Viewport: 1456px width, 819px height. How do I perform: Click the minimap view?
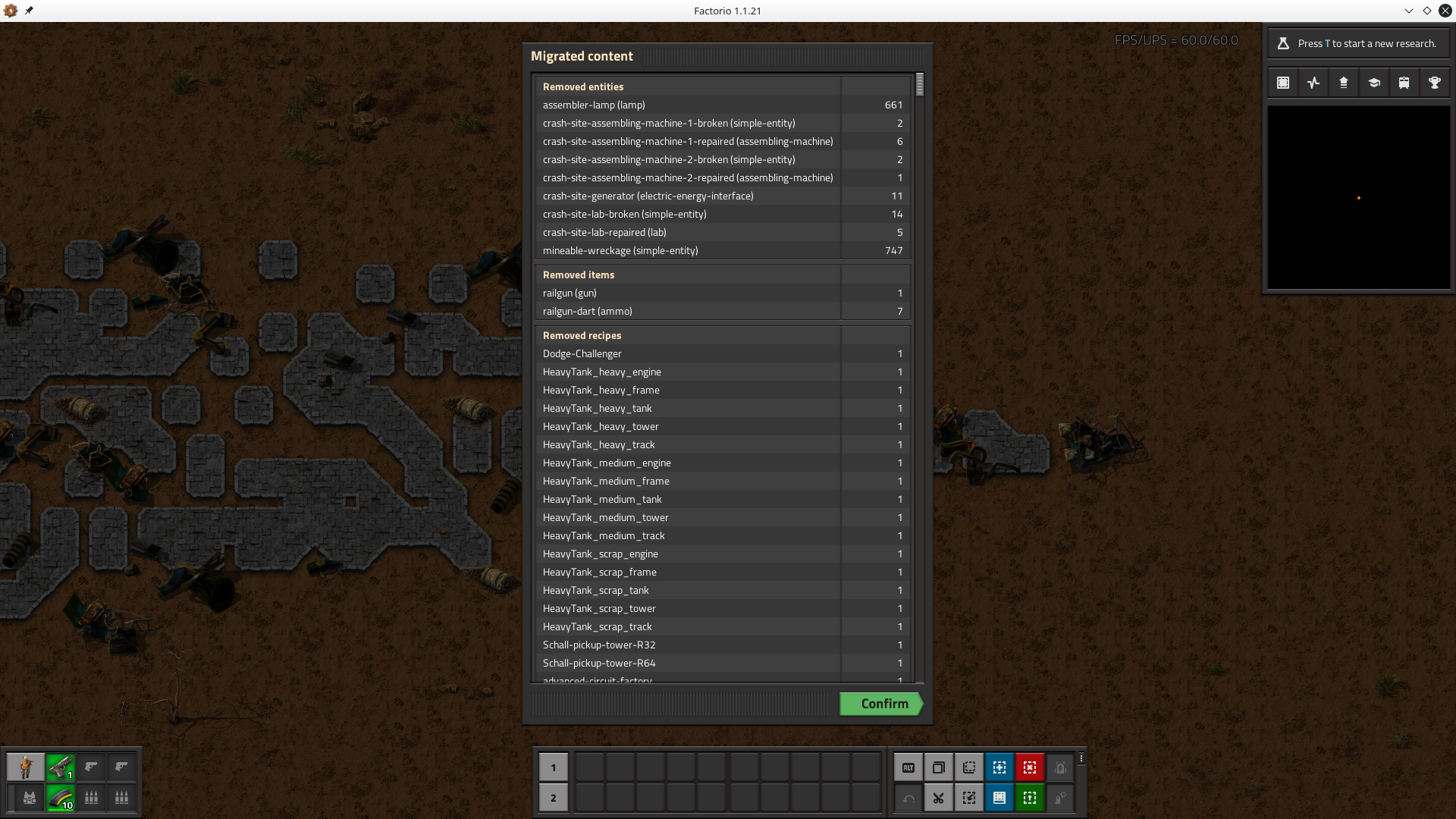[x=1358, y=197]
